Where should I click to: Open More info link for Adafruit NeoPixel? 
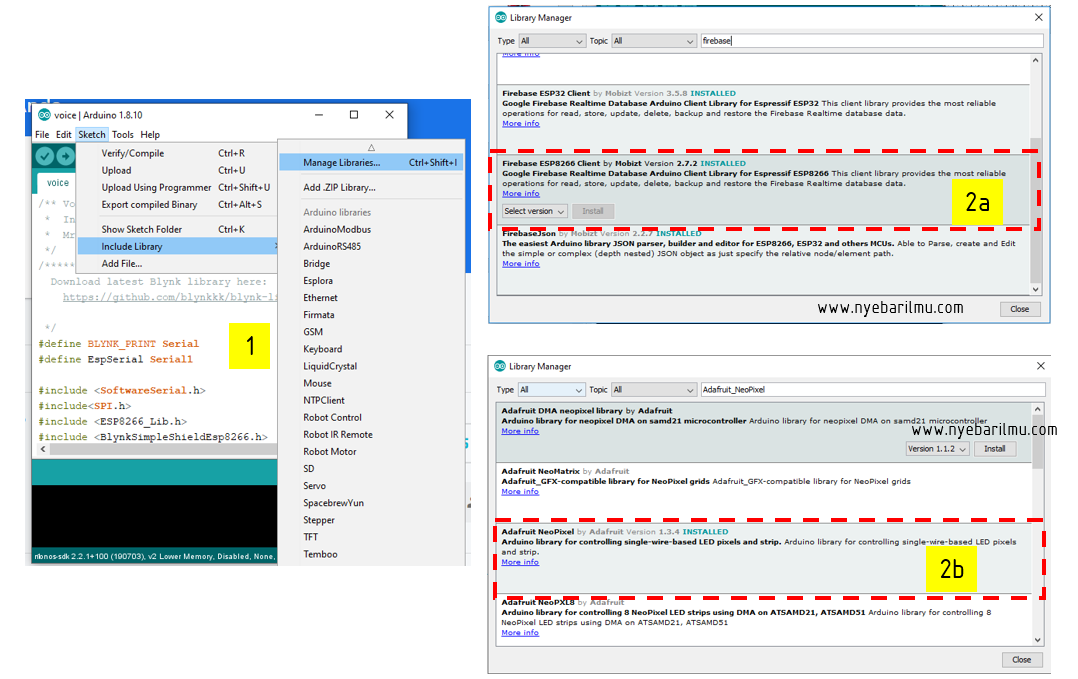click(x=520, y=562)
